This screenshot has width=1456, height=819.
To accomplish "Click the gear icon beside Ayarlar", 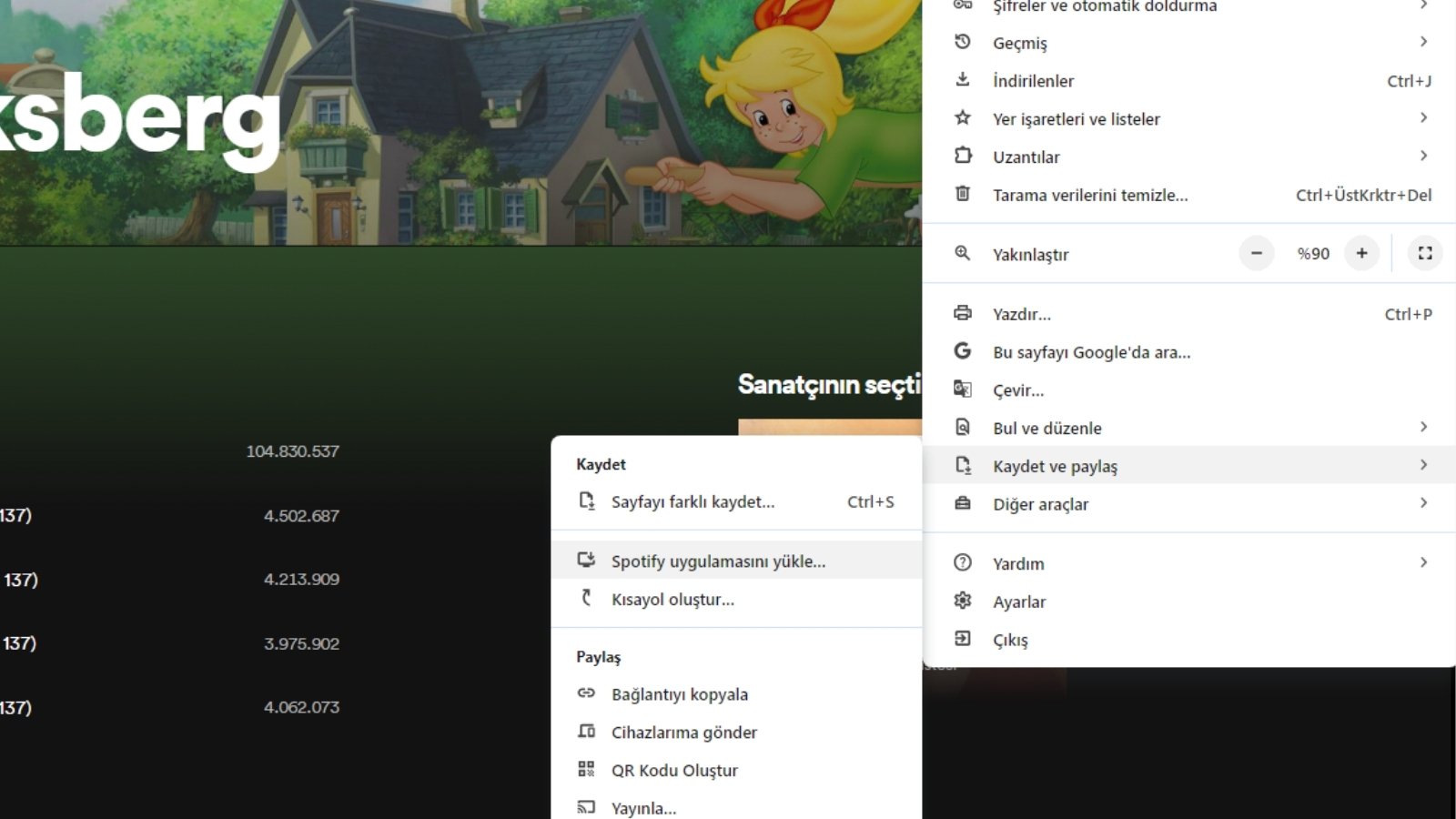I will click(962, 601).
